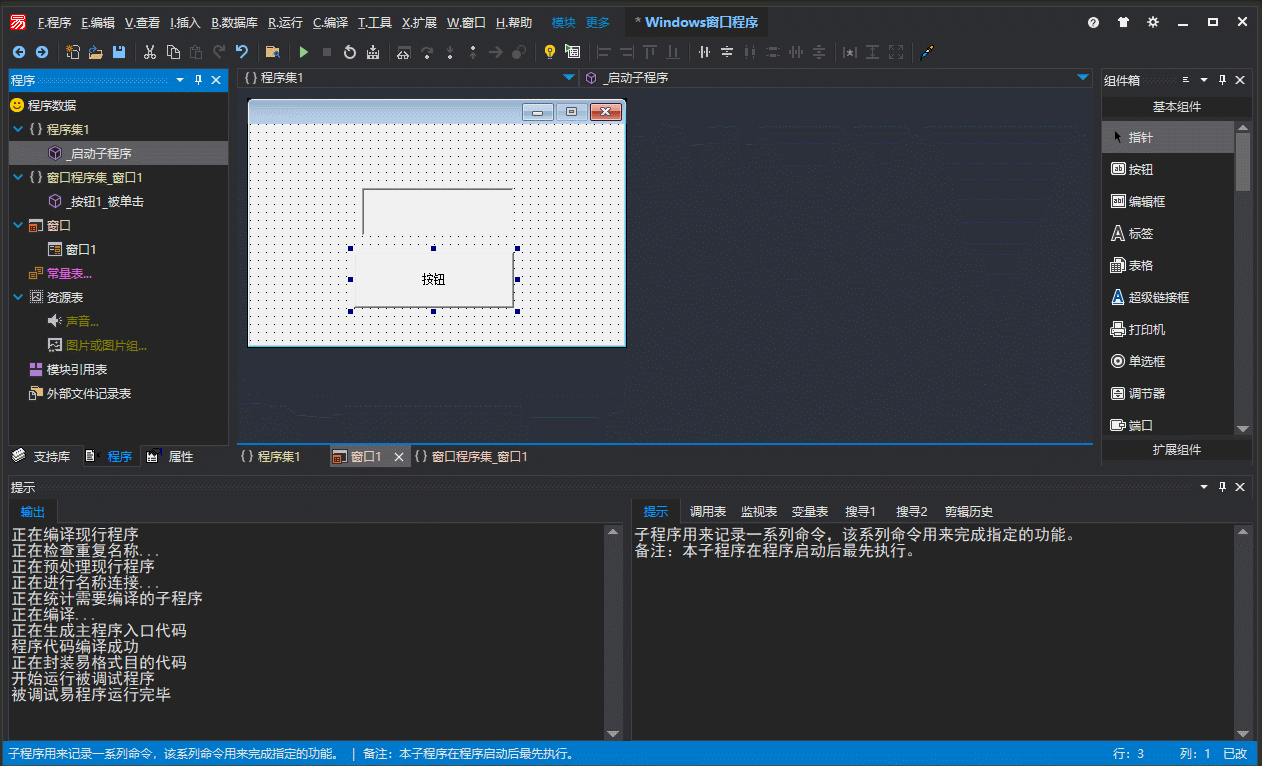
Task: Switch to the 窗口程序集_窗口1 editor tab
Action: pos(471,457)
